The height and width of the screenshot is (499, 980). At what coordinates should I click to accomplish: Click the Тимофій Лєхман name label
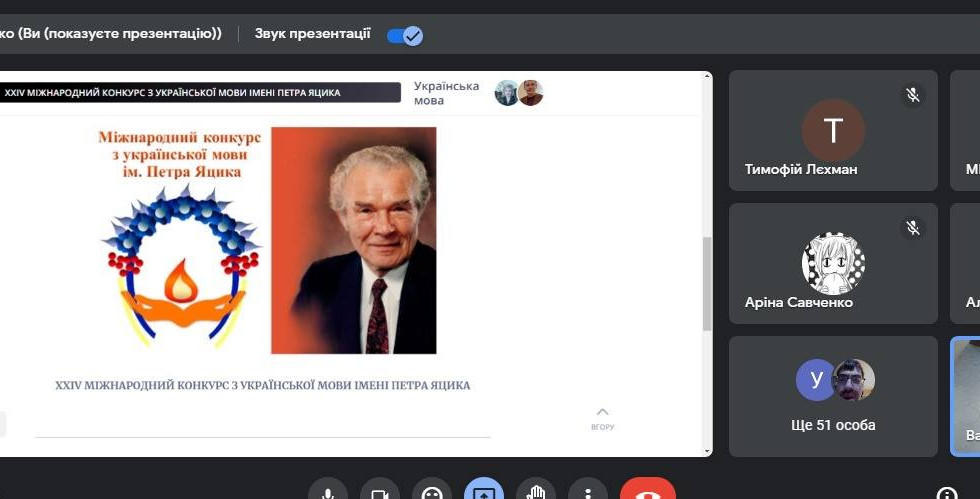click(801, 169)
